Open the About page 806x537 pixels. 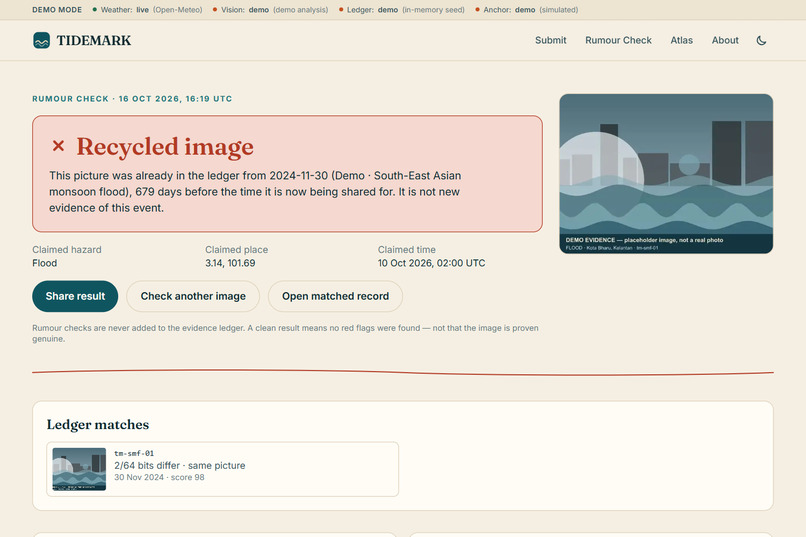tap(725, 40)
